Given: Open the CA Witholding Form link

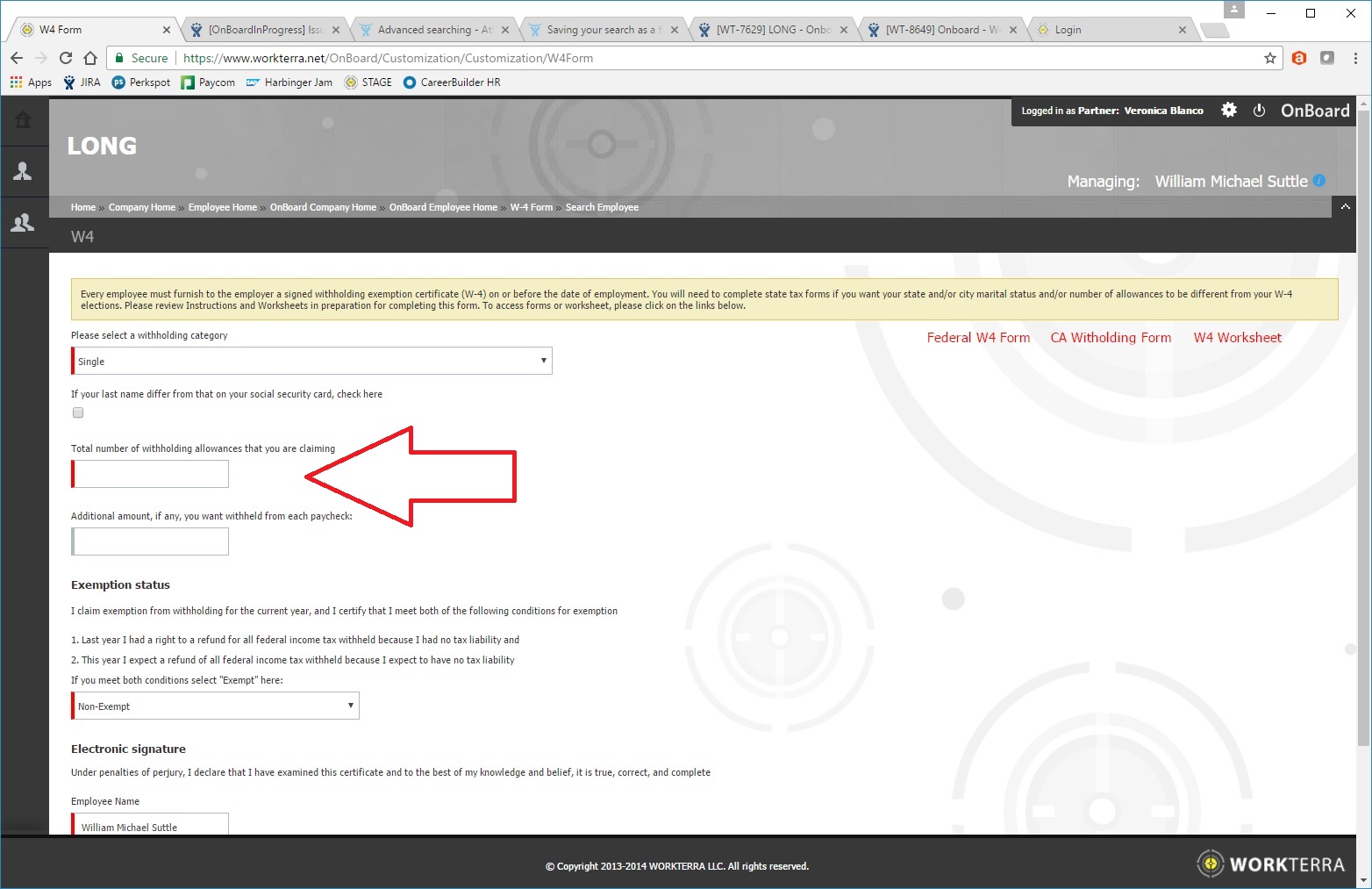Looking at the screenshot, I should coord(1111,338).
